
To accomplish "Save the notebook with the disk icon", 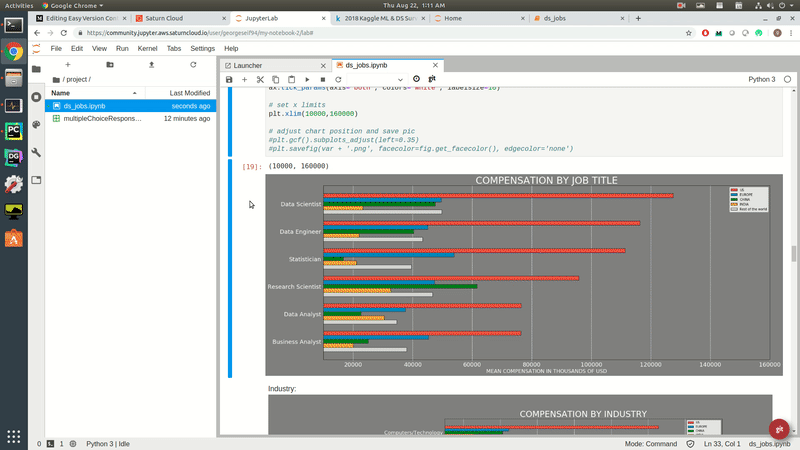I will click(x=229, y=80).
